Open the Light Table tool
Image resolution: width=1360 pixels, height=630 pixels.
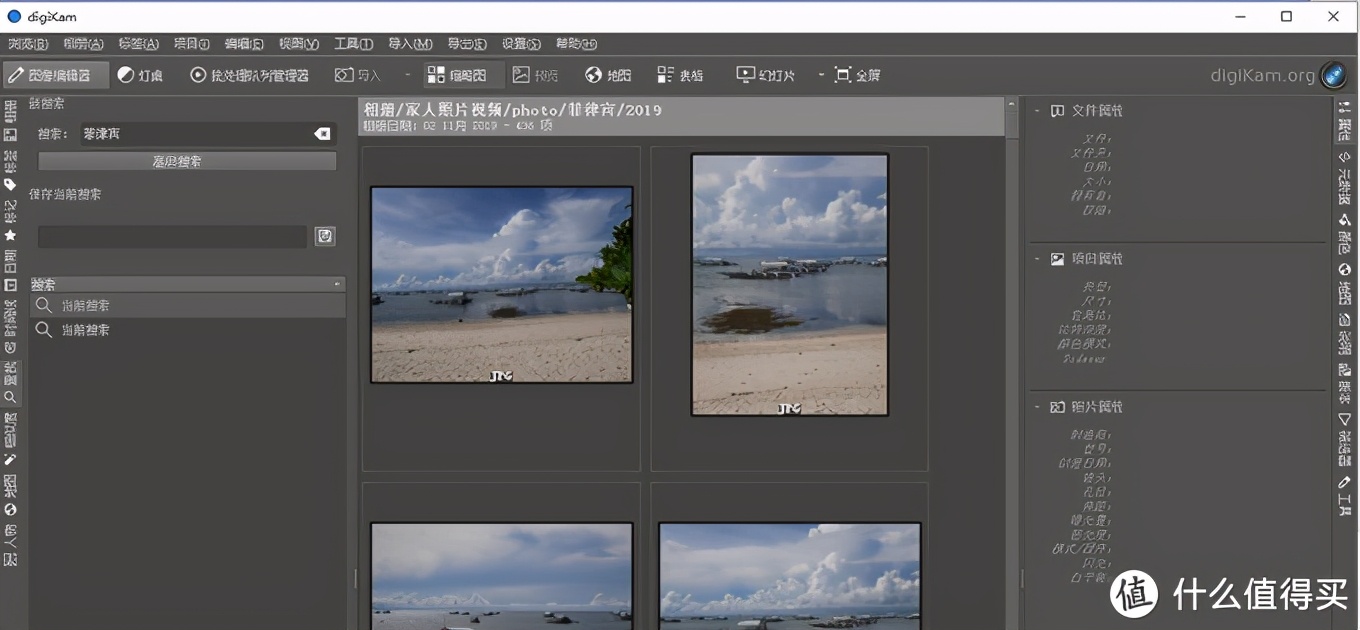click(140, 75)
